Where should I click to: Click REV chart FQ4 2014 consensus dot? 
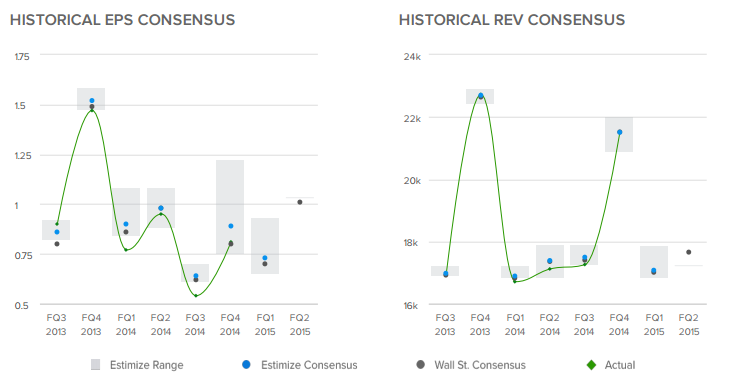coord(620,132)
